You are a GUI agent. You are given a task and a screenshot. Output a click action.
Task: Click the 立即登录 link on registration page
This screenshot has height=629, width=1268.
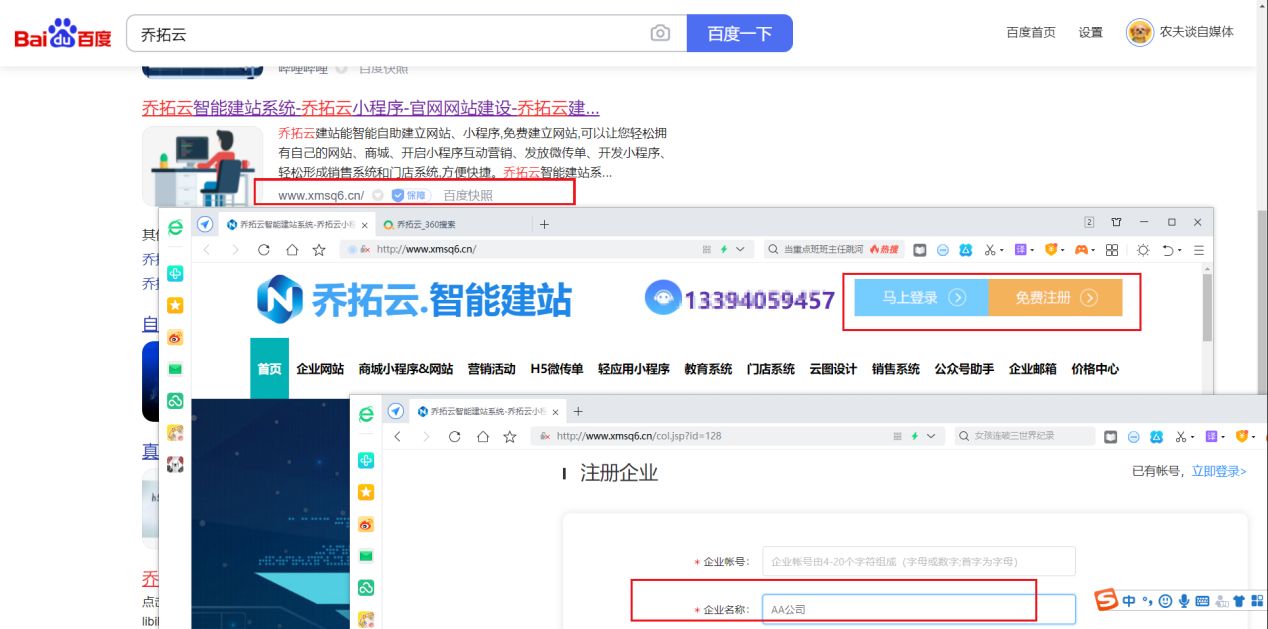click(x=1219, y=471)
